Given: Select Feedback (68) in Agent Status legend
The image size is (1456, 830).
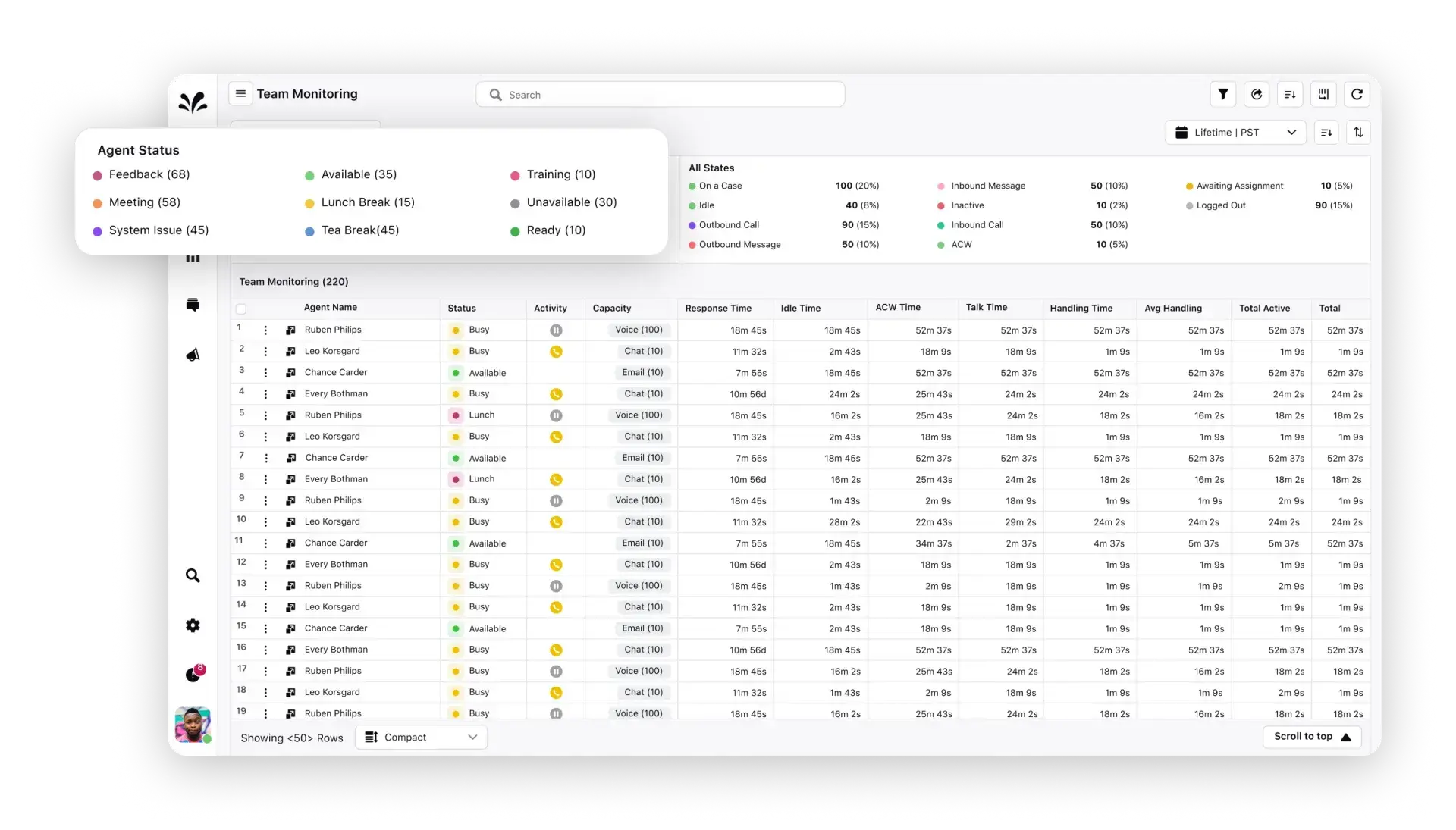Looking at the screenshot, I should [149, 174].
